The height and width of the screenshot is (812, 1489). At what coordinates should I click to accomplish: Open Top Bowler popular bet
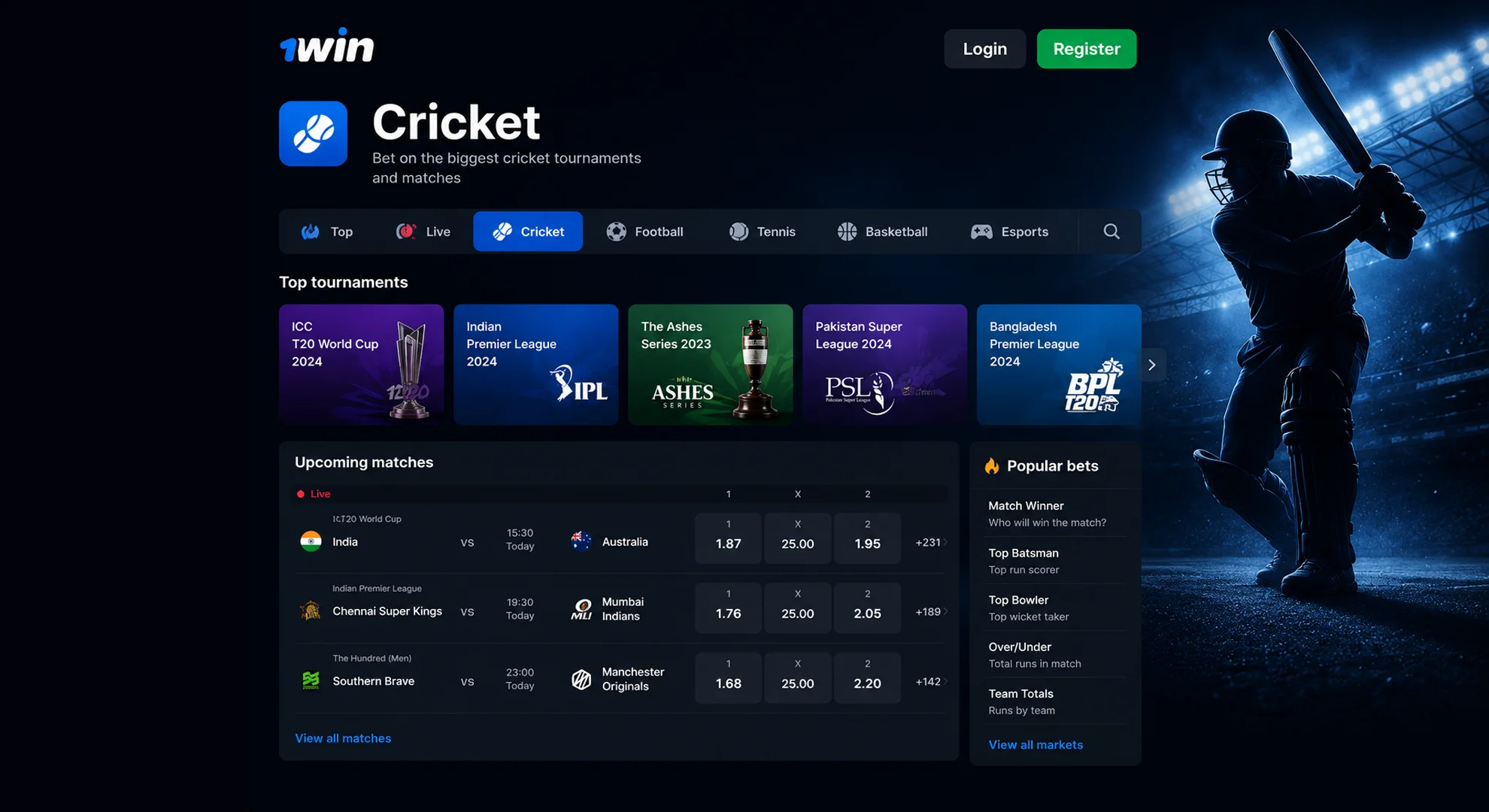[x=1055, y=607]
